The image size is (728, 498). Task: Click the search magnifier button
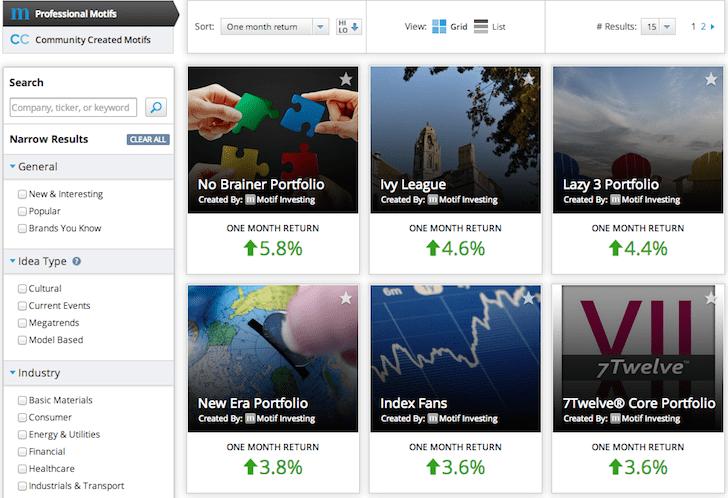pos(156,108)
